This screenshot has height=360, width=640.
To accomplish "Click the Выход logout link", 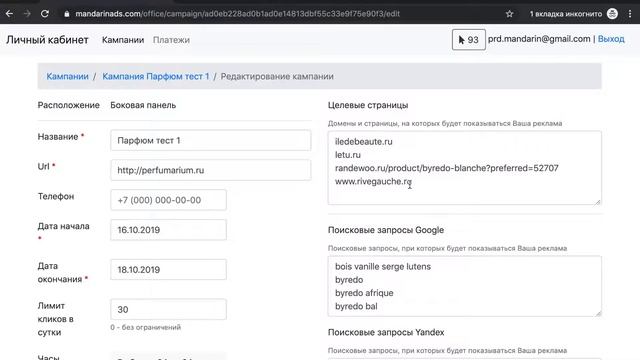I will (x=611, y=39).
